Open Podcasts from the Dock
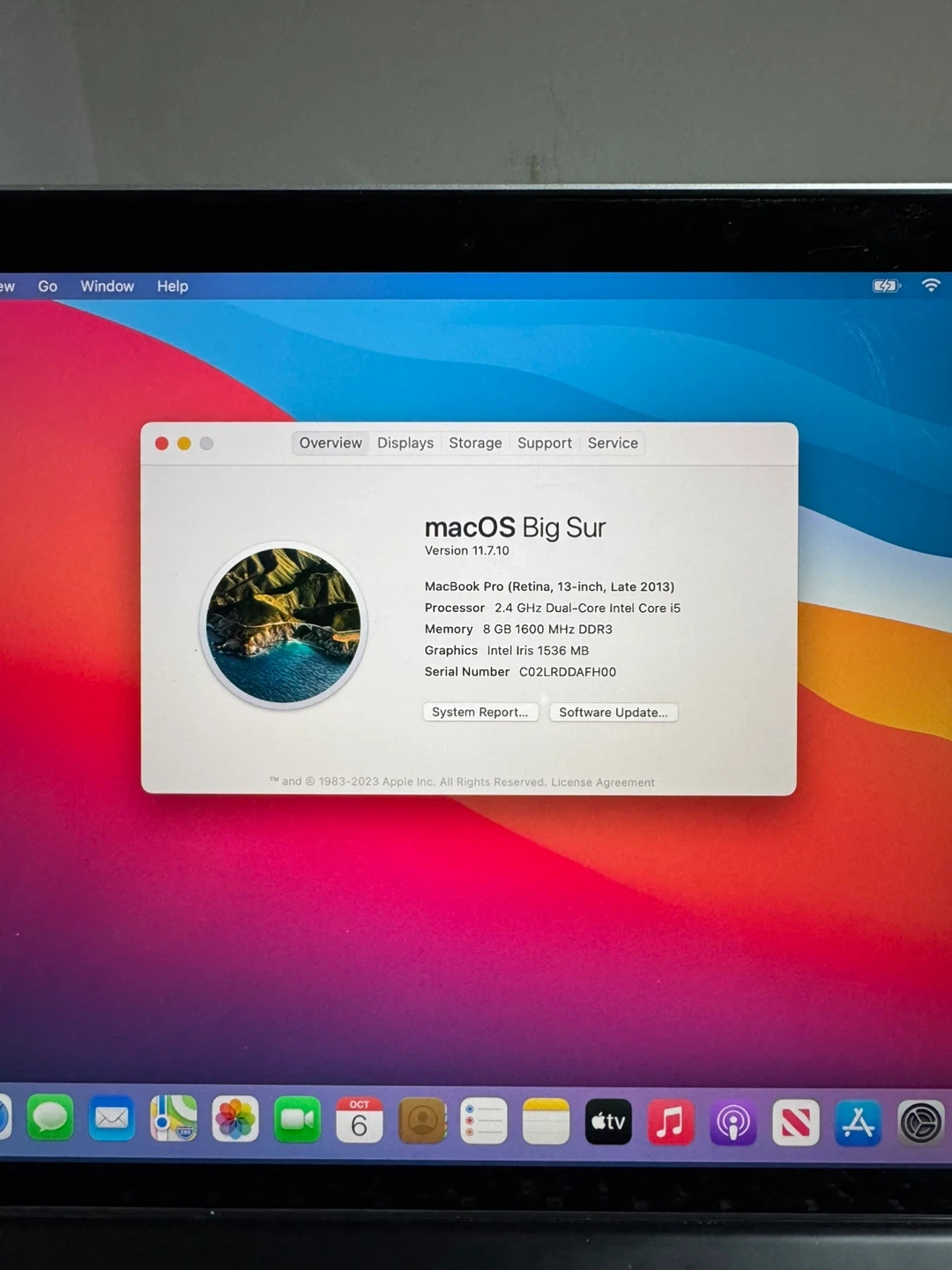Screen dimensions: 952x1270 [x=733, y=1123]
